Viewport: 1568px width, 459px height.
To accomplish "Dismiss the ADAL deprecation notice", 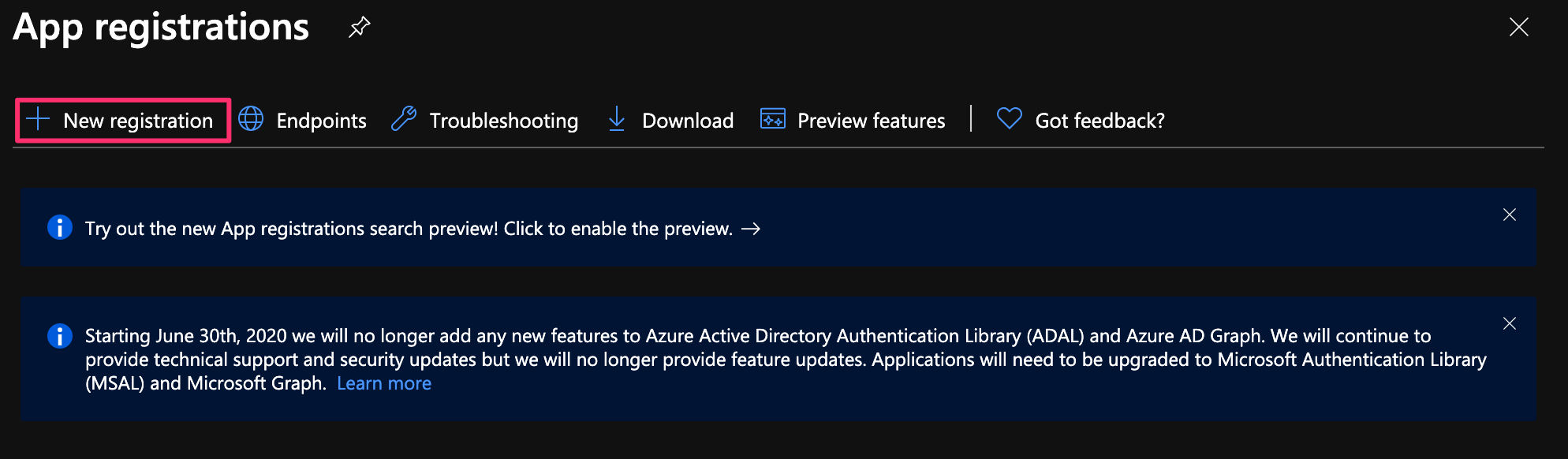I will [1510, 323].
